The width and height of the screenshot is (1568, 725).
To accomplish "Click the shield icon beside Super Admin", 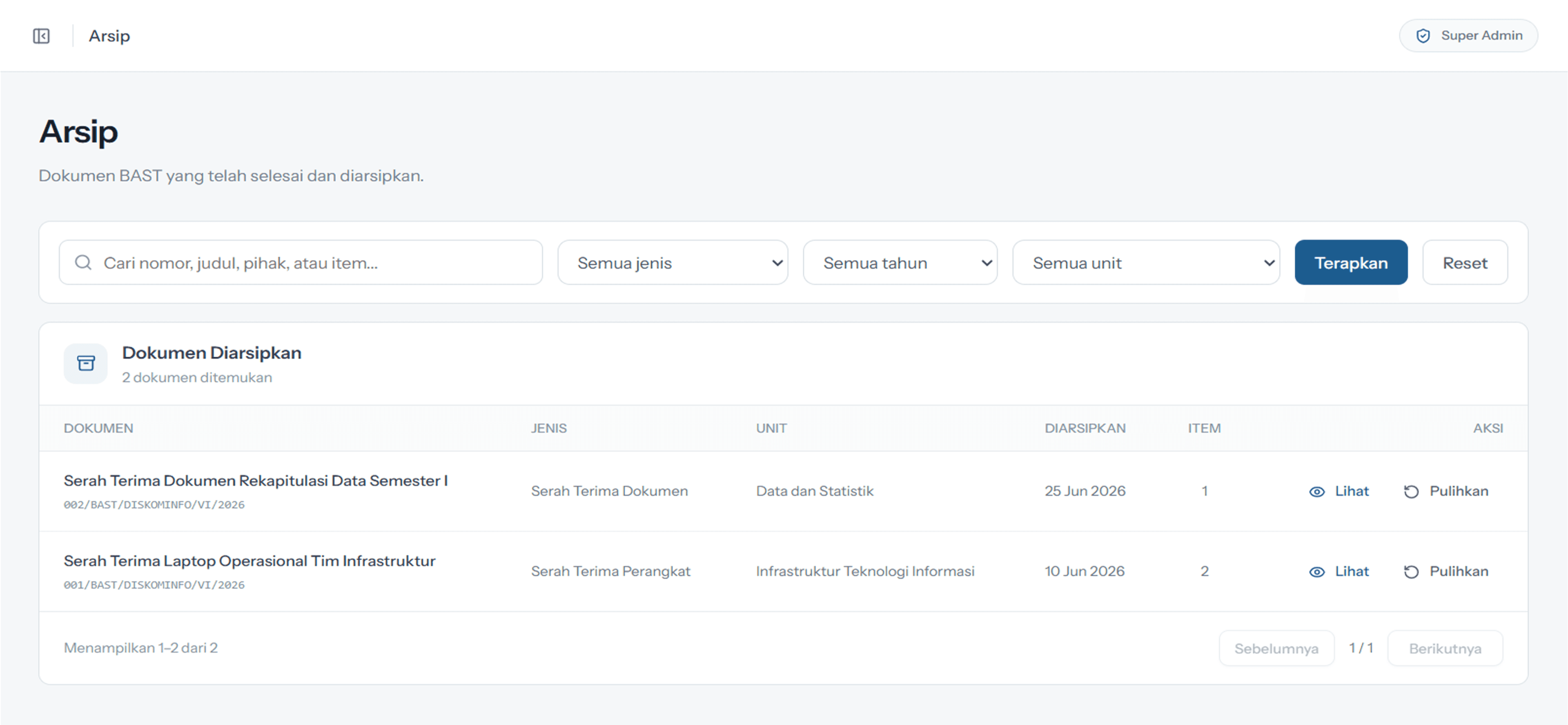I will 1423,36.
